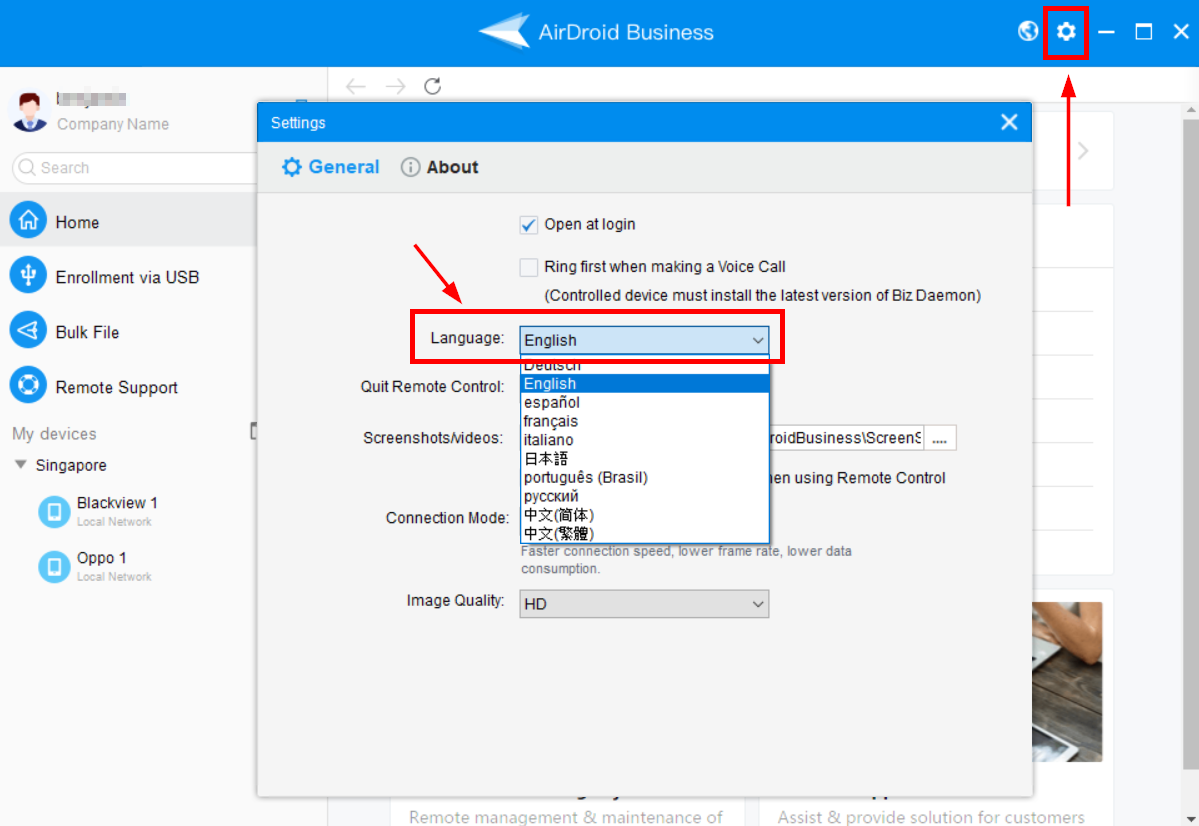Image resolution: width=1199 pixels, height=826 pixels.
Task: Click the AirDroid Business paper plane logo
Action: pos(504,31)
